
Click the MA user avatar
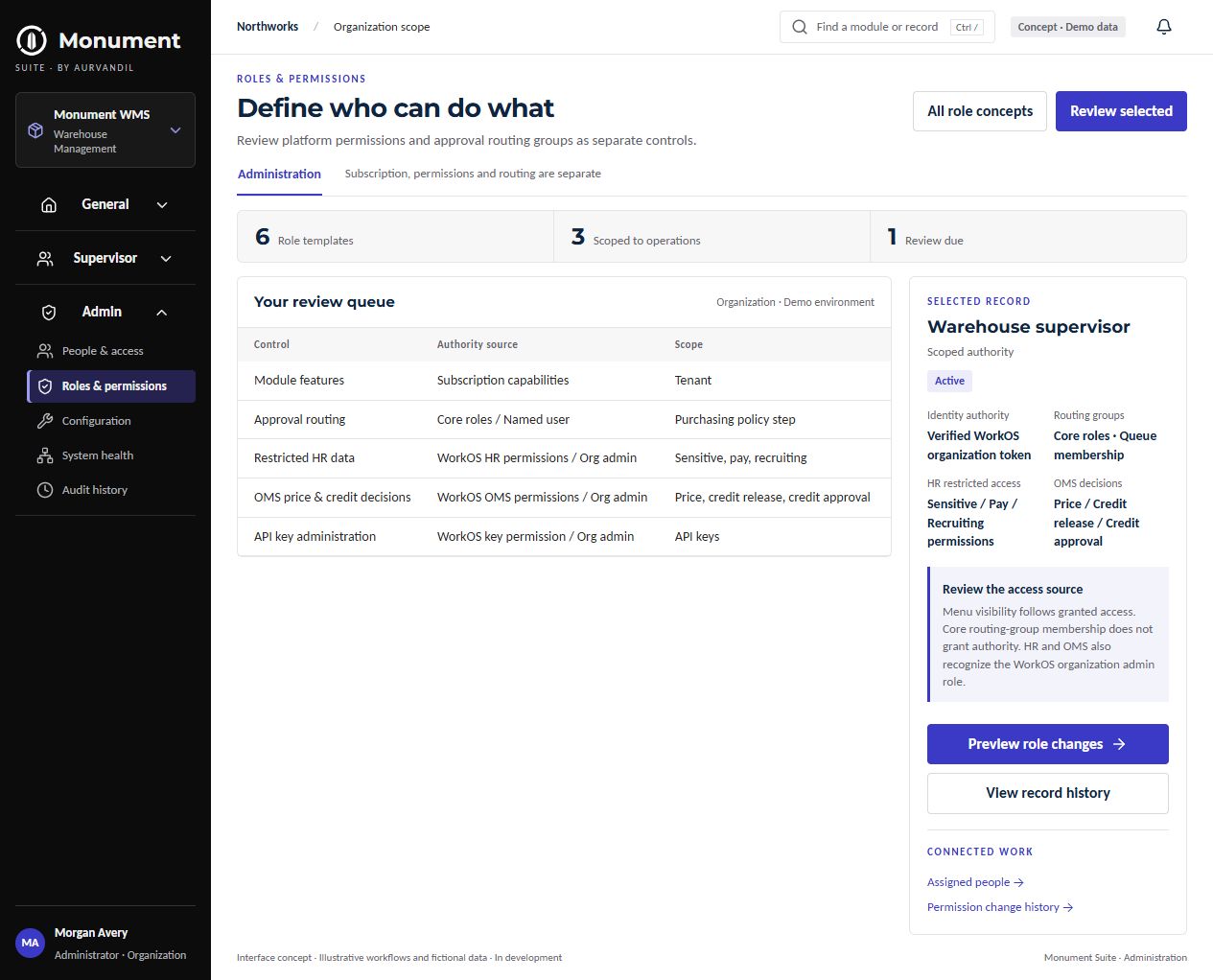31,943
